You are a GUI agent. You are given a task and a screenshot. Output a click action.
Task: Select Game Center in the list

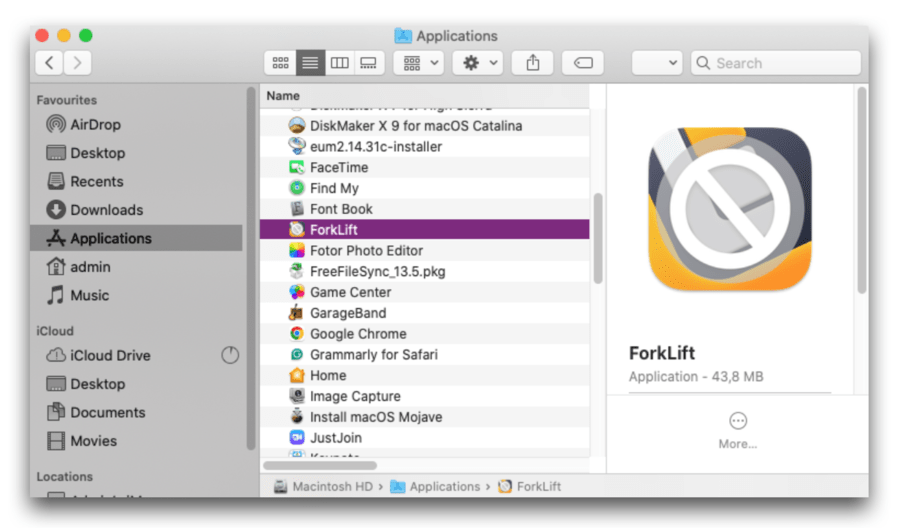coord(425,292)
